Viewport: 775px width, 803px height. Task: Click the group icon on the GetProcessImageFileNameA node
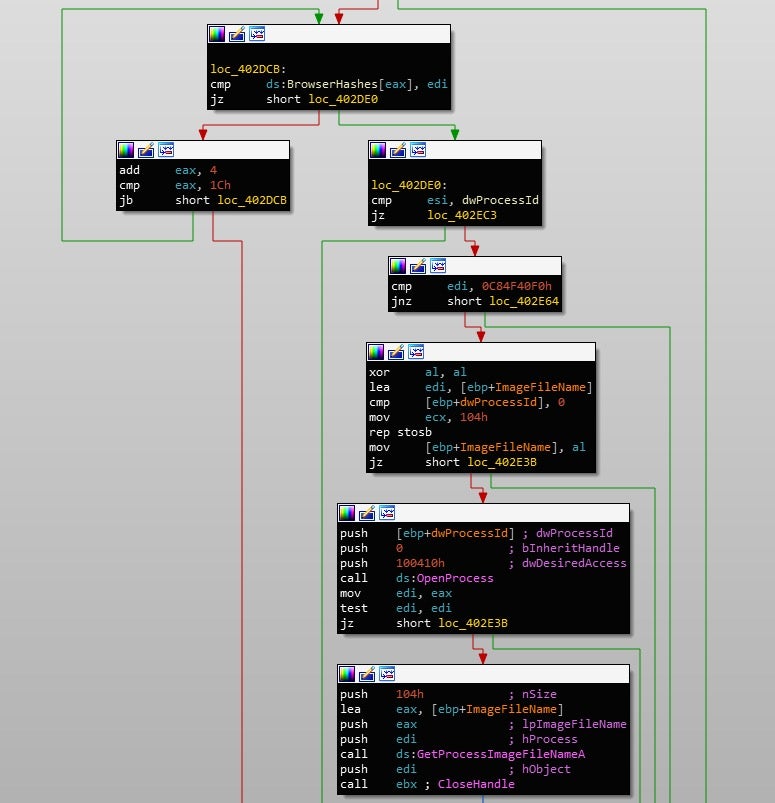387,674
